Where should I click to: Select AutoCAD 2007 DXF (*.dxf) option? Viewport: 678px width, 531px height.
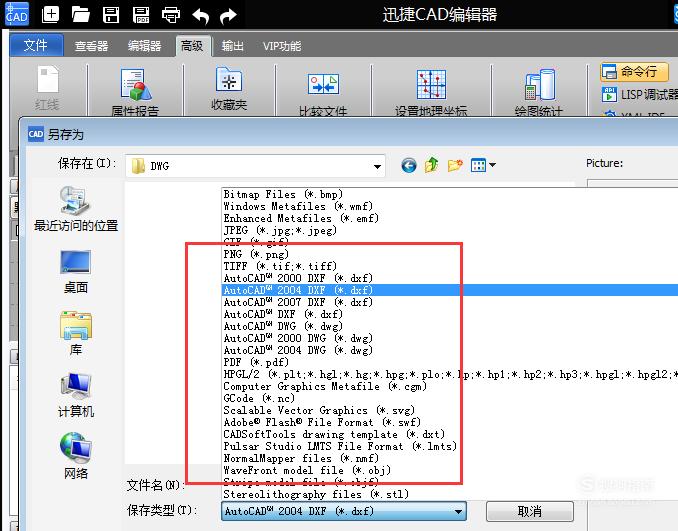[298, 302]
